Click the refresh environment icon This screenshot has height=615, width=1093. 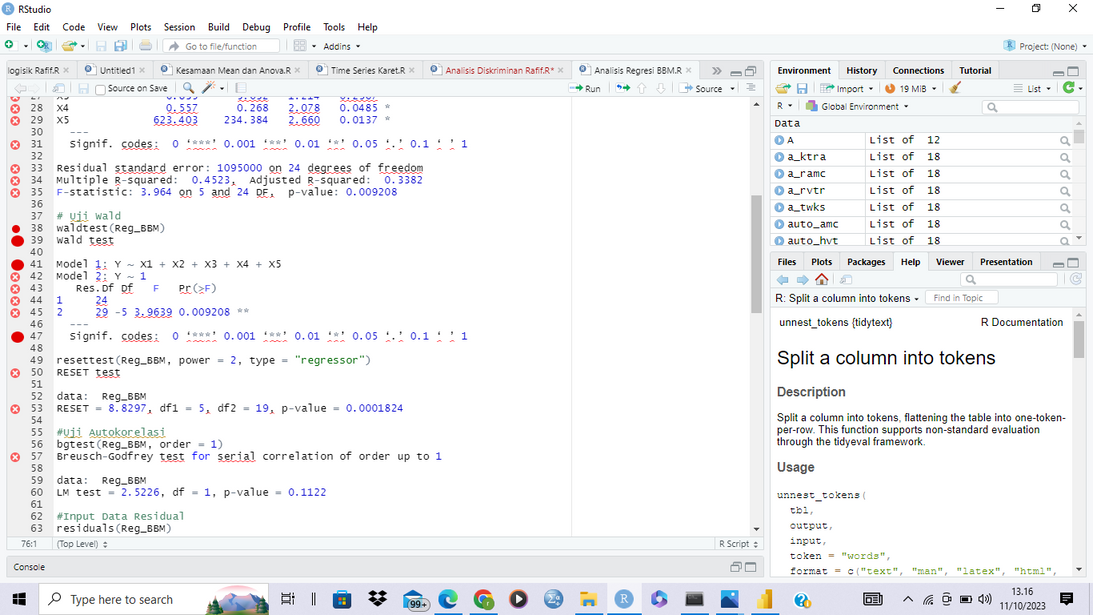pyautogui.click(x=1069, y=88)
